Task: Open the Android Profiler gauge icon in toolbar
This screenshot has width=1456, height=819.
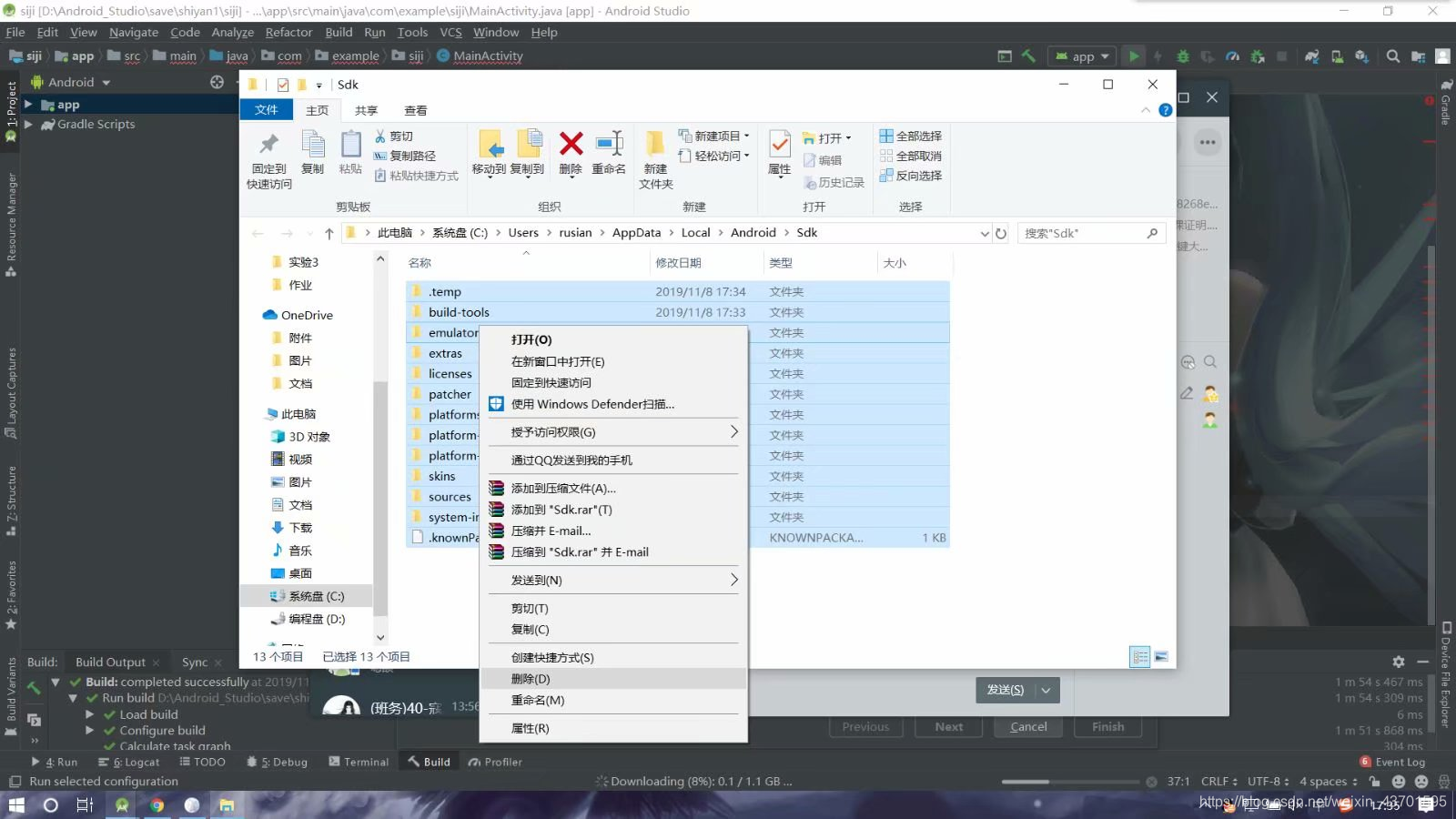Action: [1232, 56]
